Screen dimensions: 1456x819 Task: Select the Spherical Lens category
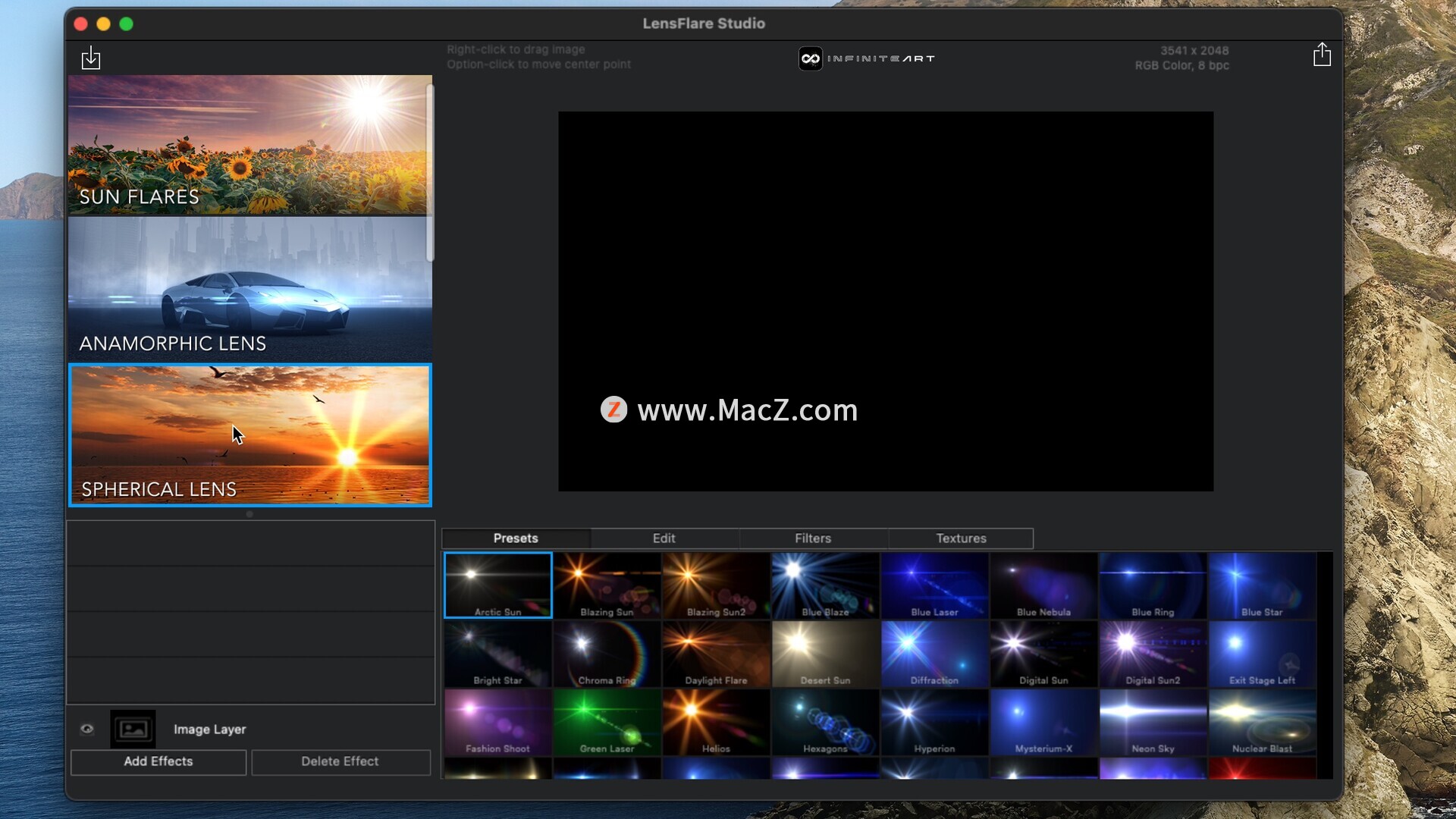(249, 435)
